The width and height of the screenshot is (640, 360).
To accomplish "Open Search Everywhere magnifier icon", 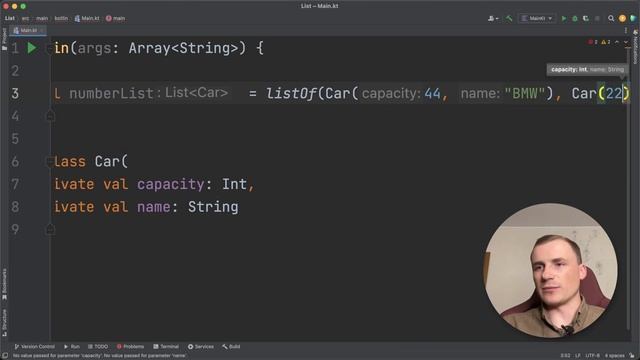I will pyautogui.click(x=611, y=18).
